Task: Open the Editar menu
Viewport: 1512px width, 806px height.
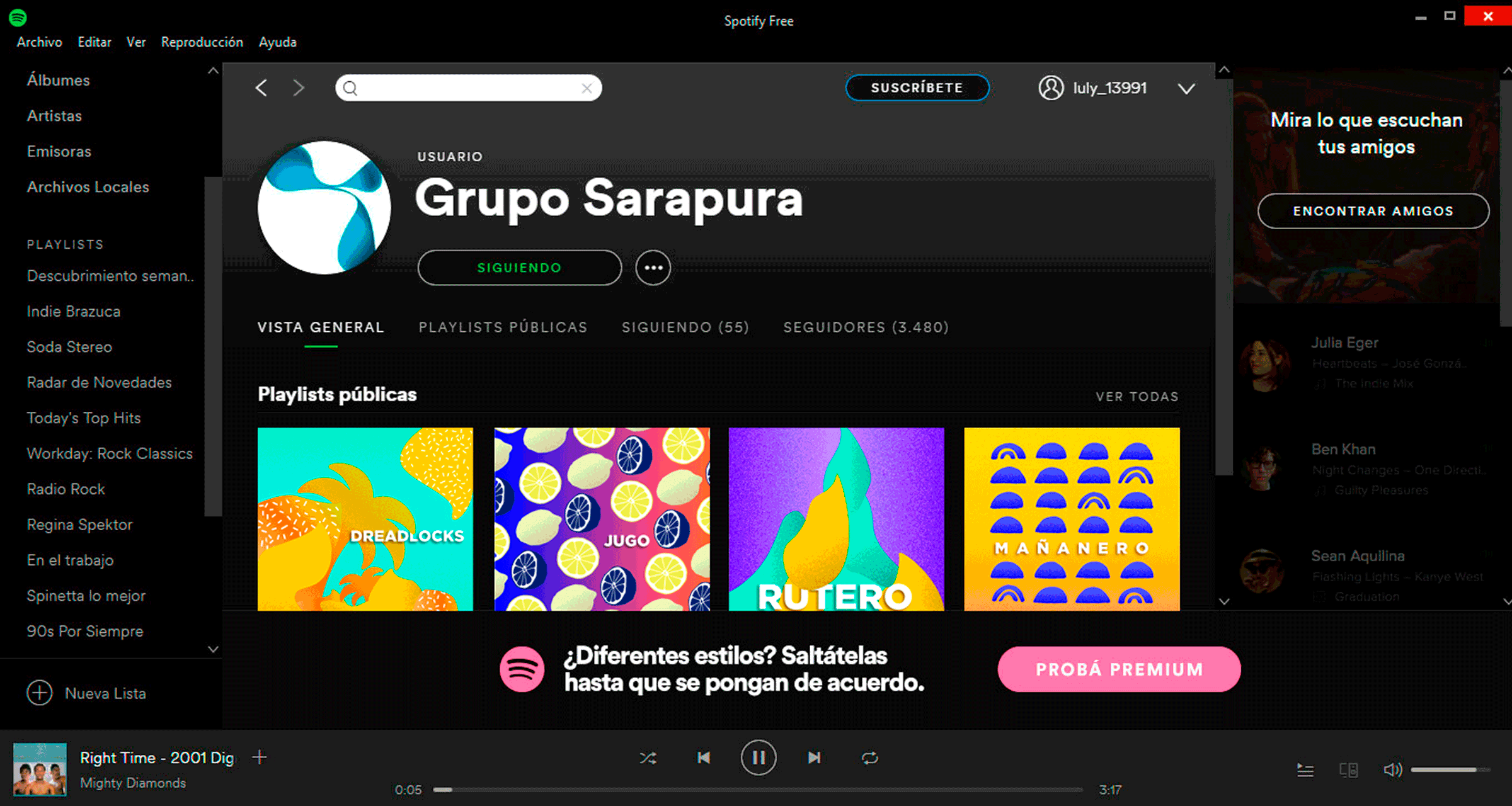Action: coord(94,42)
